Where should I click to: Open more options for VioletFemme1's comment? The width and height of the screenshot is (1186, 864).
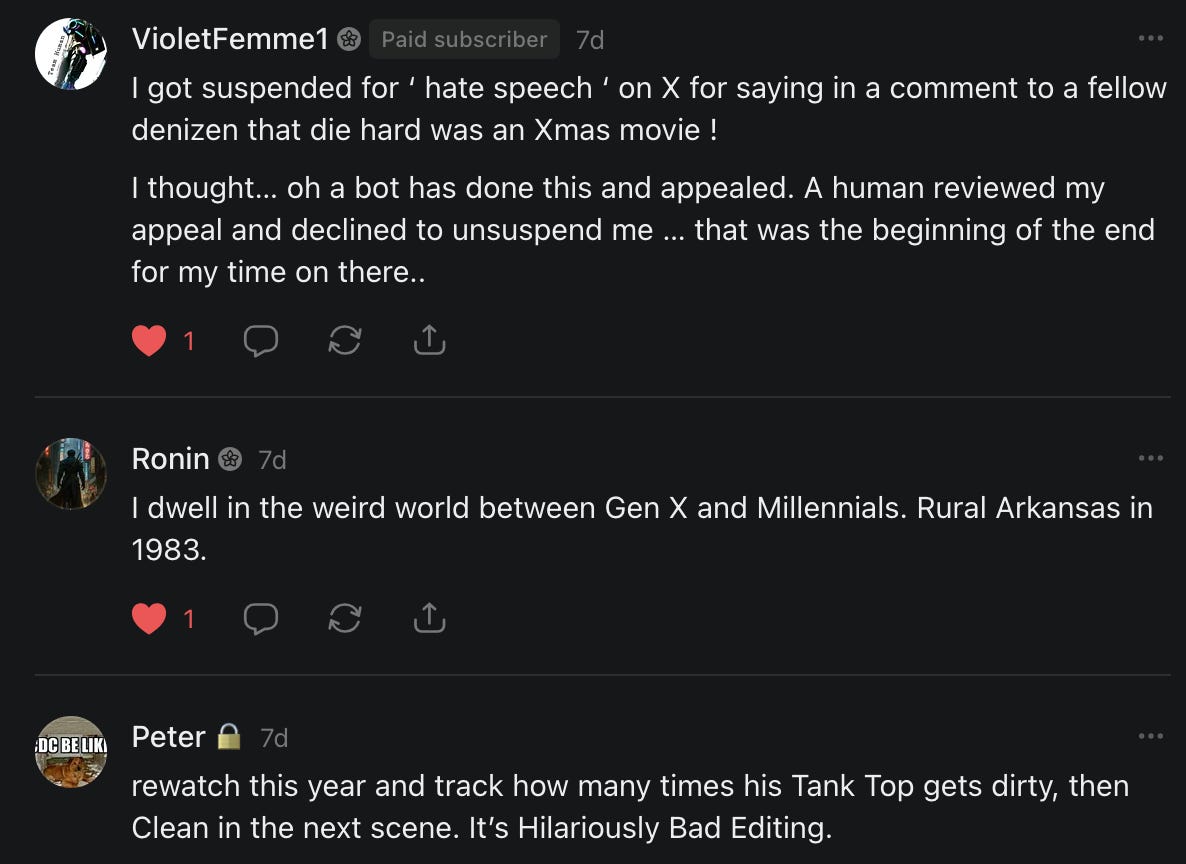point(1150,39)
